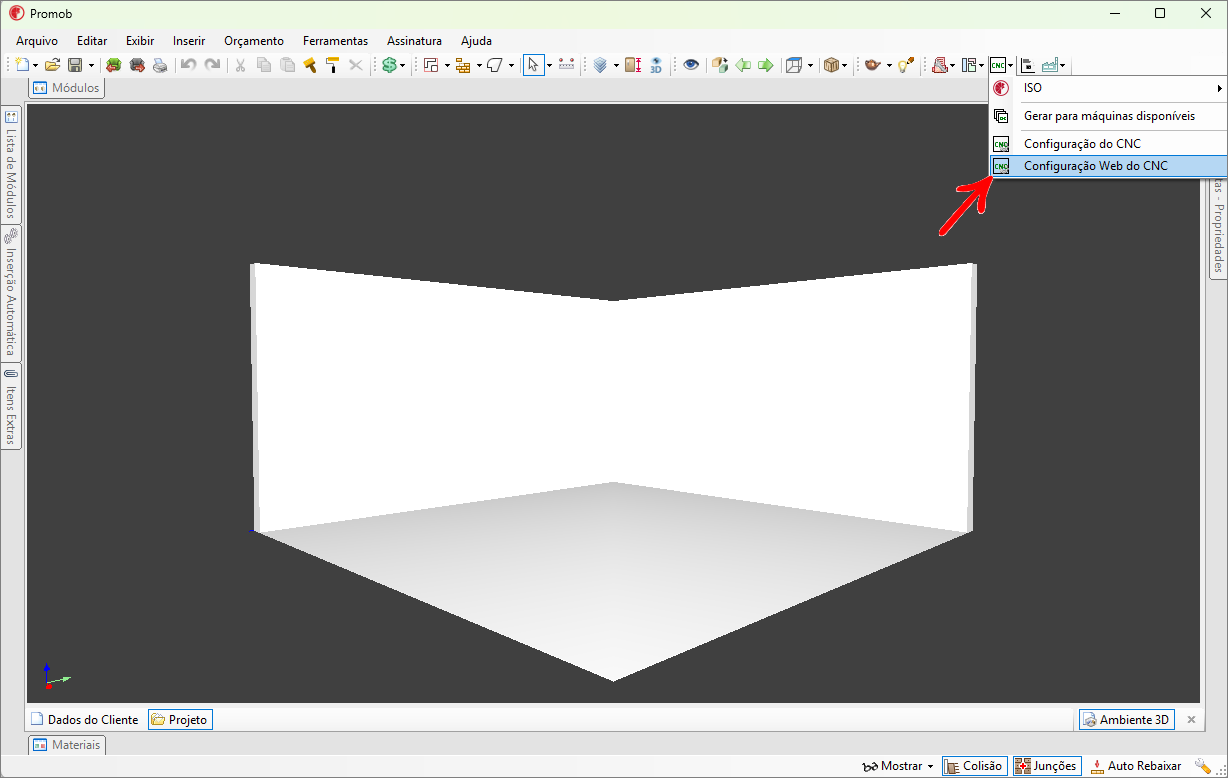Click the 3D globe toolbar icon

point(656,65)
